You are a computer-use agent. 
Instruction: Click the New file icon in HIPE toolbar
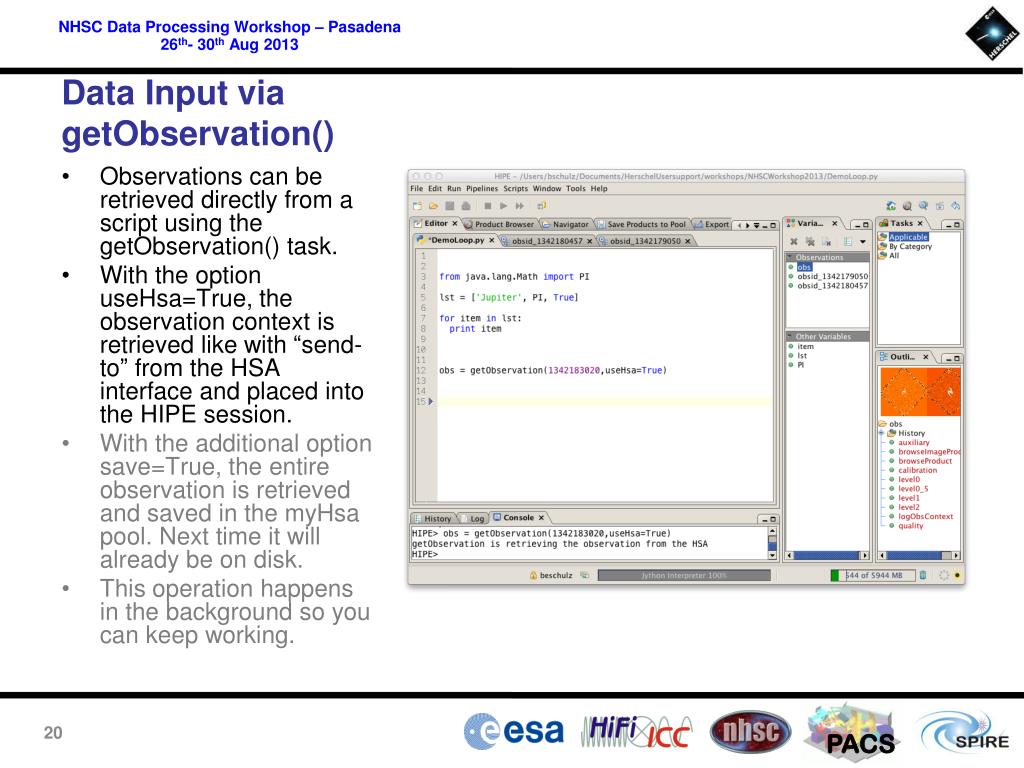pos(417,206)
